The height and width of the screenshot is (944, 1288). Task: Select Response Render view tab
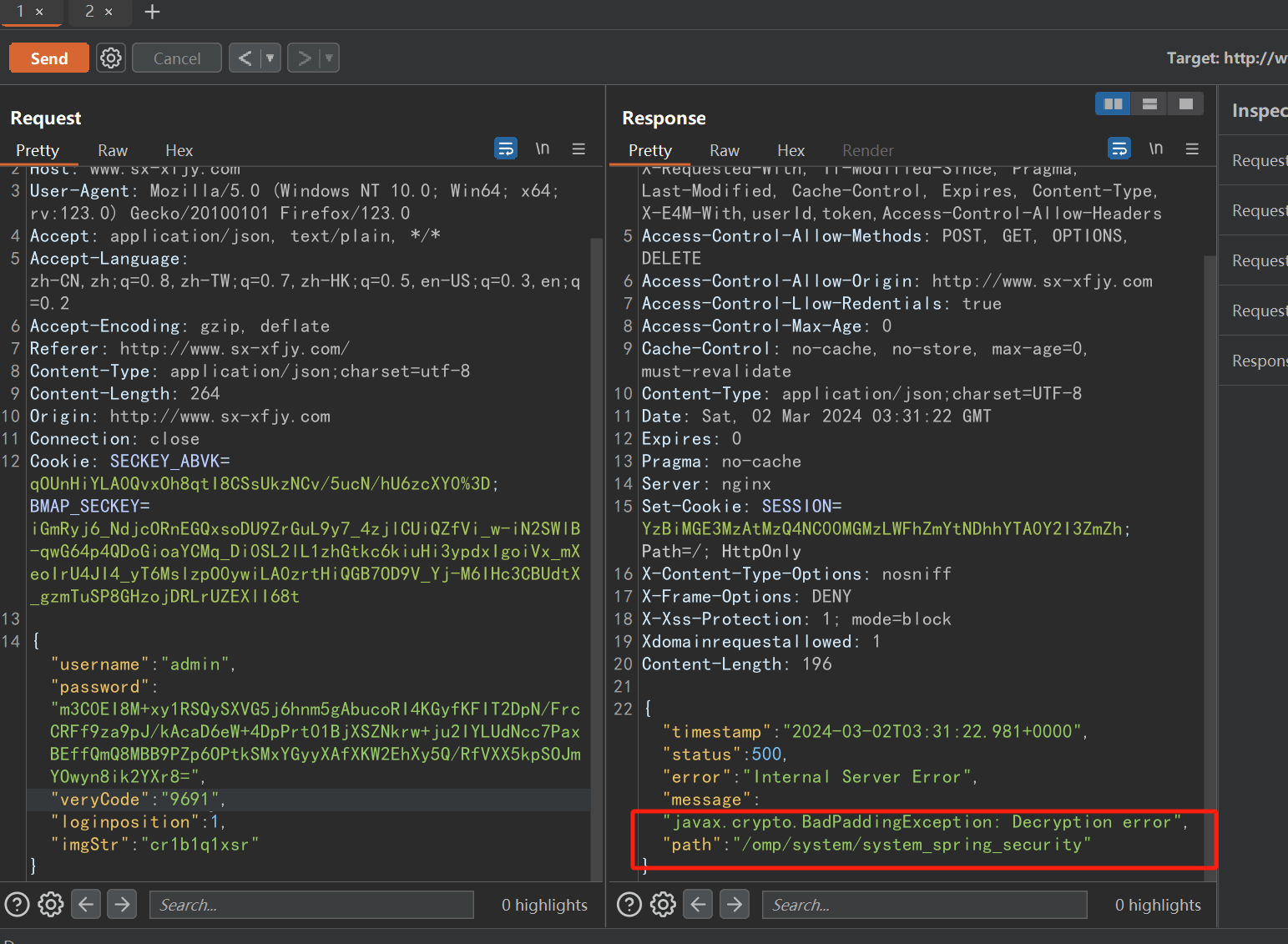click(868, 150)
